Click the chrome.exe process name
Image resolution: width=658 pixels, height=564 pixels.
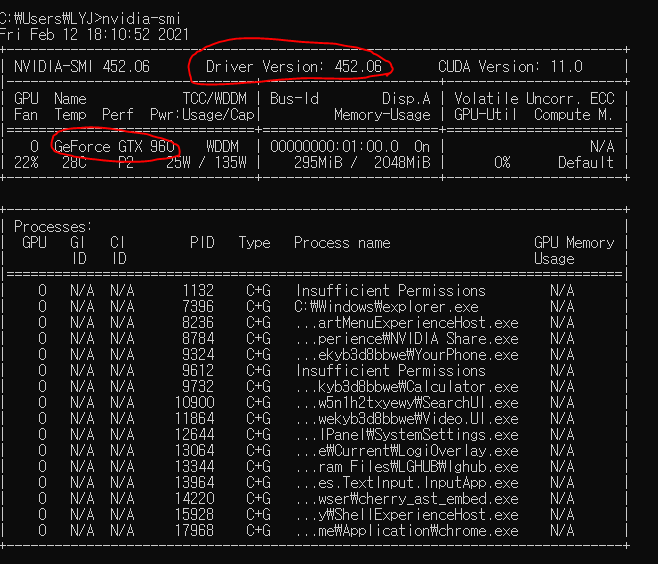[406, 531]
